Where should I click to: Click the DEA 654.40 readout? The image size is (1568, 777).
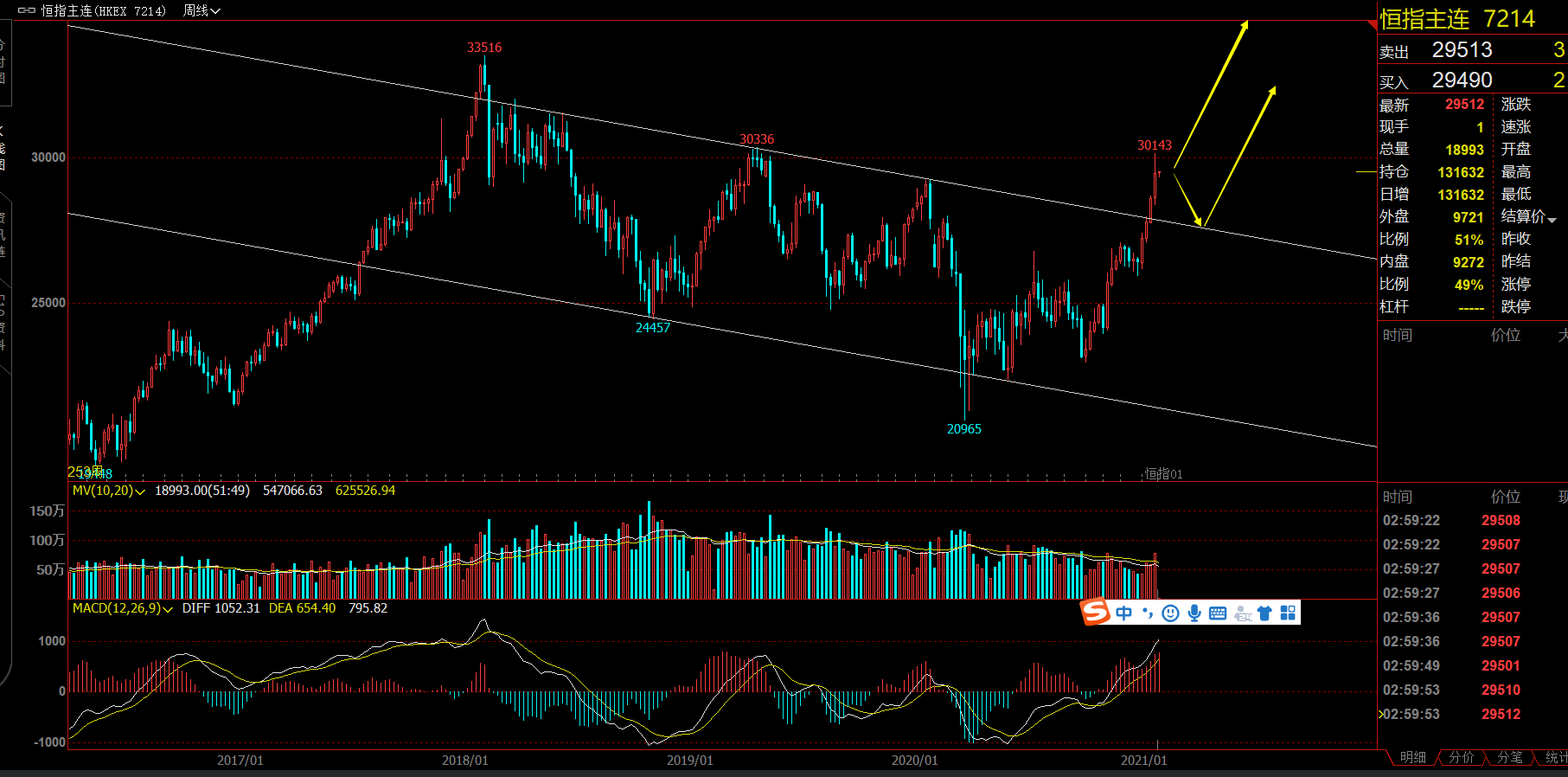pyautogui.click(x=302, y=608)
